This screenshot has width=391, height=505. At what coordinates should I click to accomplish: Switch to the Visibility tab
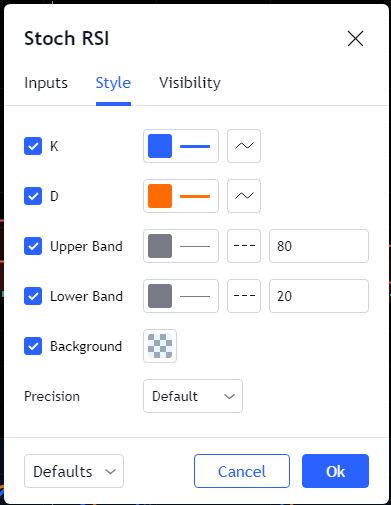point(190,83)
